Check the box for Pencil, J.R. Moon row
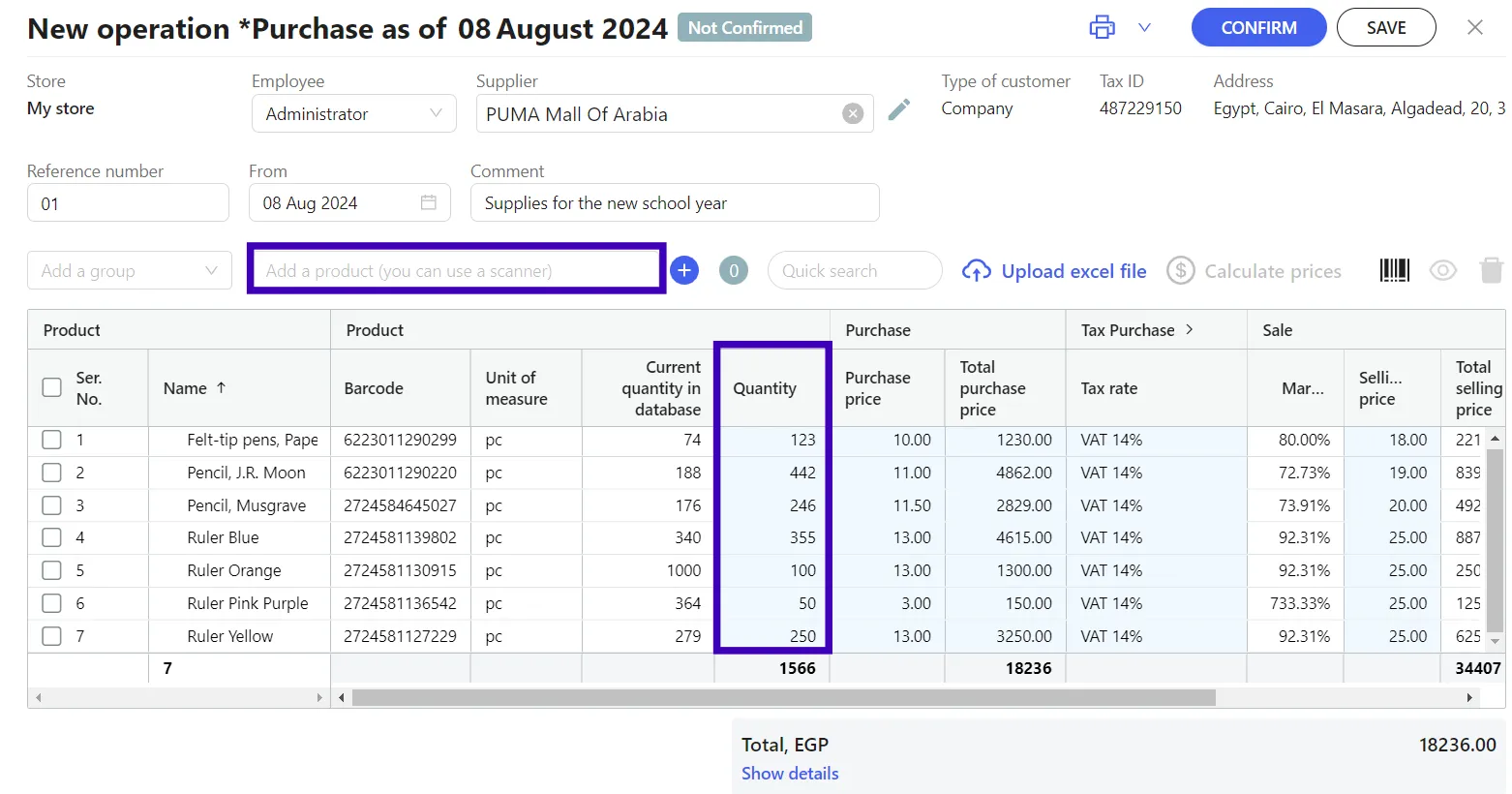Viewport: 1512px width, 794px height. (x=52, y=473)
